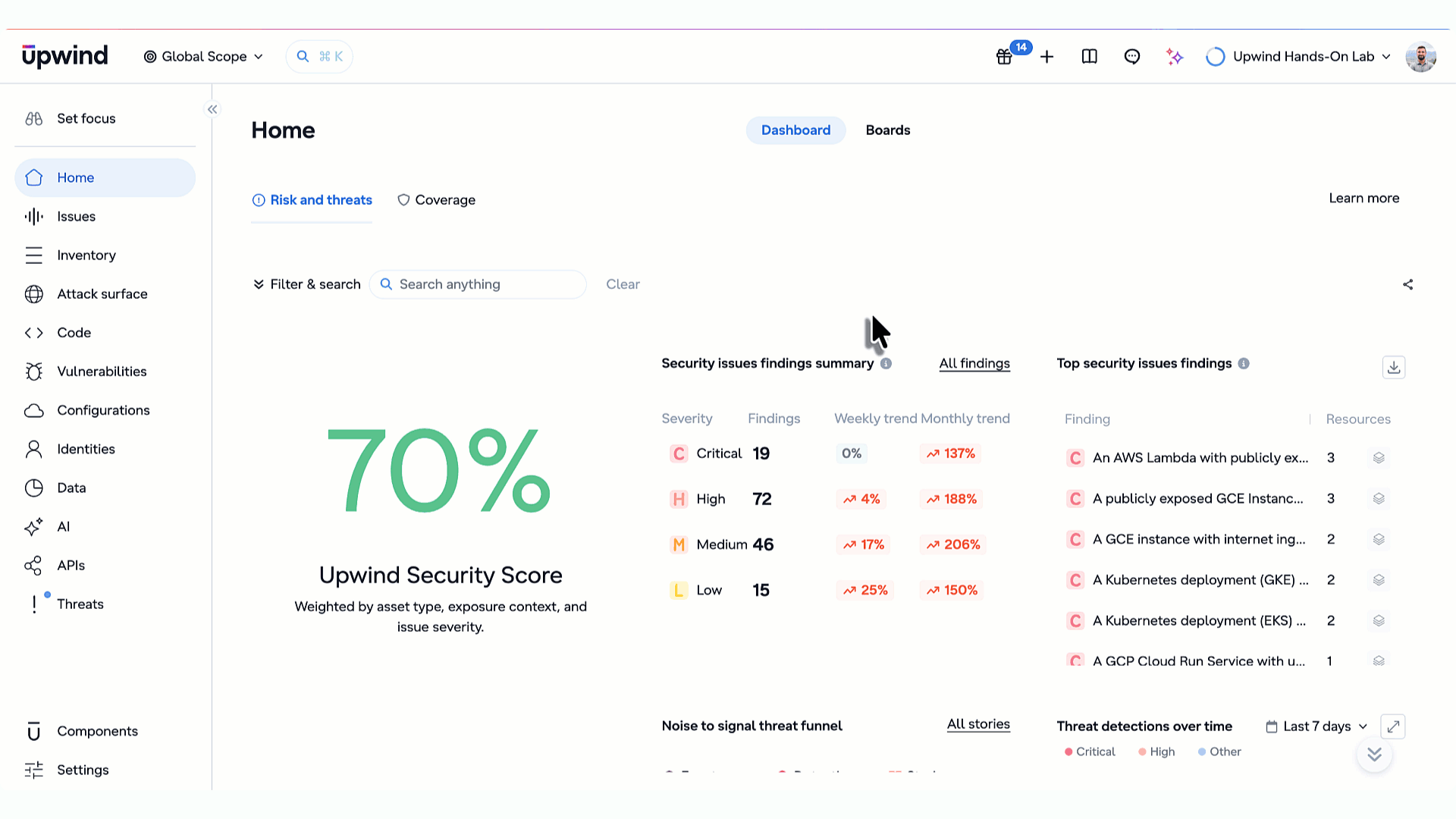Viewport: 1456px width, 819px height.
Task: Open the All findings link
Action: point(974,364)
